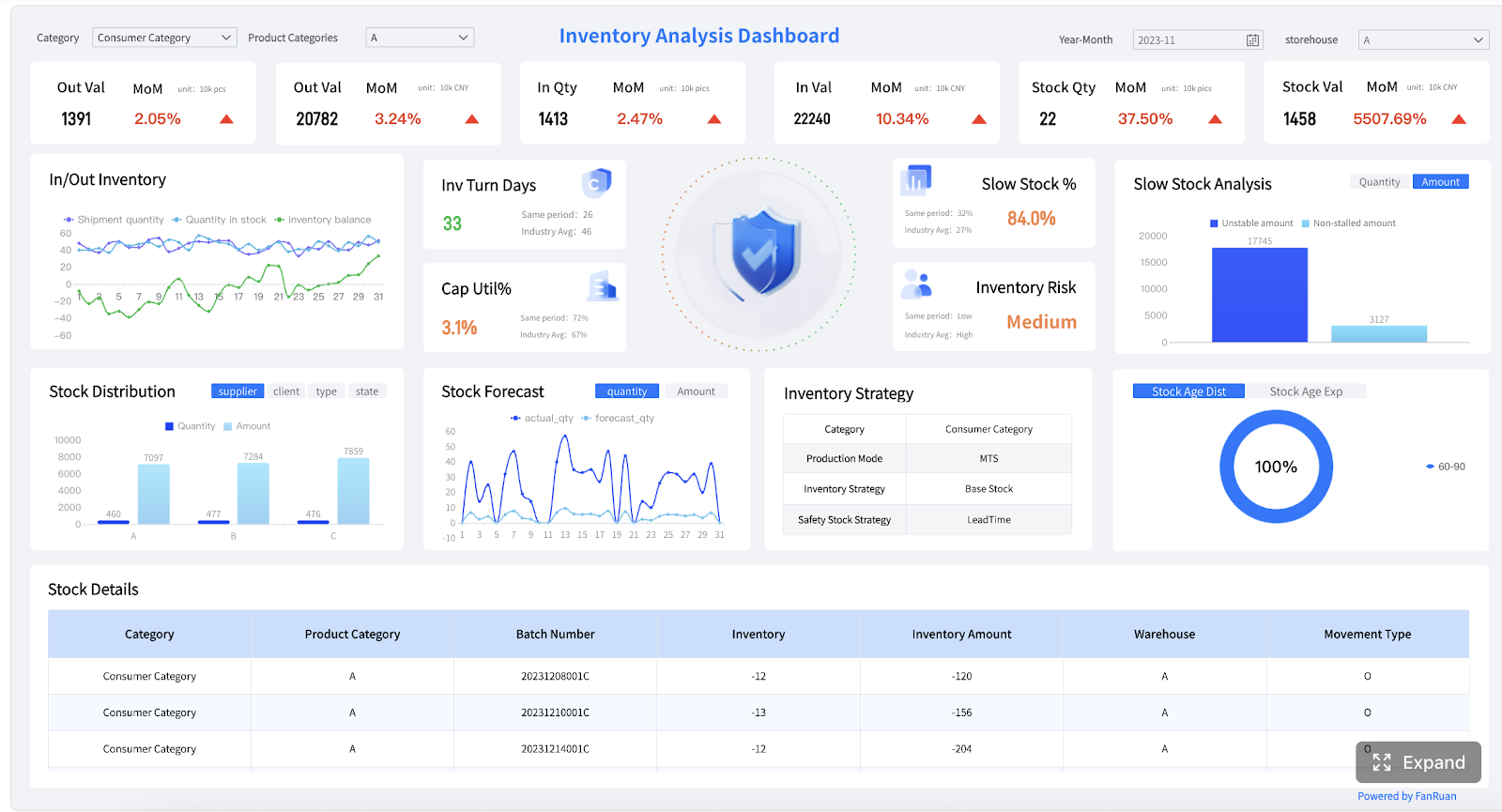1502x812 pixels.
Task: Click In Val MoM up arrow
Action: click(x=979, y=119)
